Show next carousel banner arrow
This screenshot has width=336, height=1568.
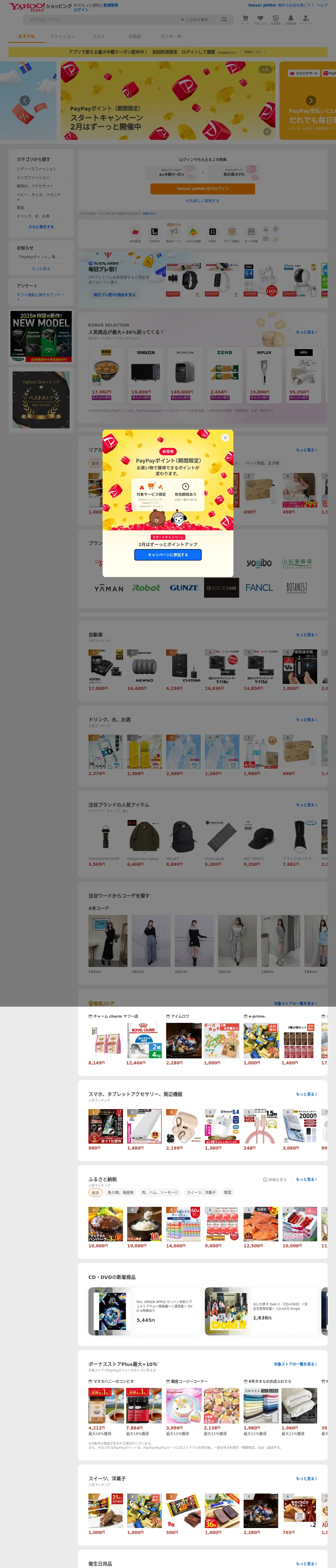(x=310, y=100)
